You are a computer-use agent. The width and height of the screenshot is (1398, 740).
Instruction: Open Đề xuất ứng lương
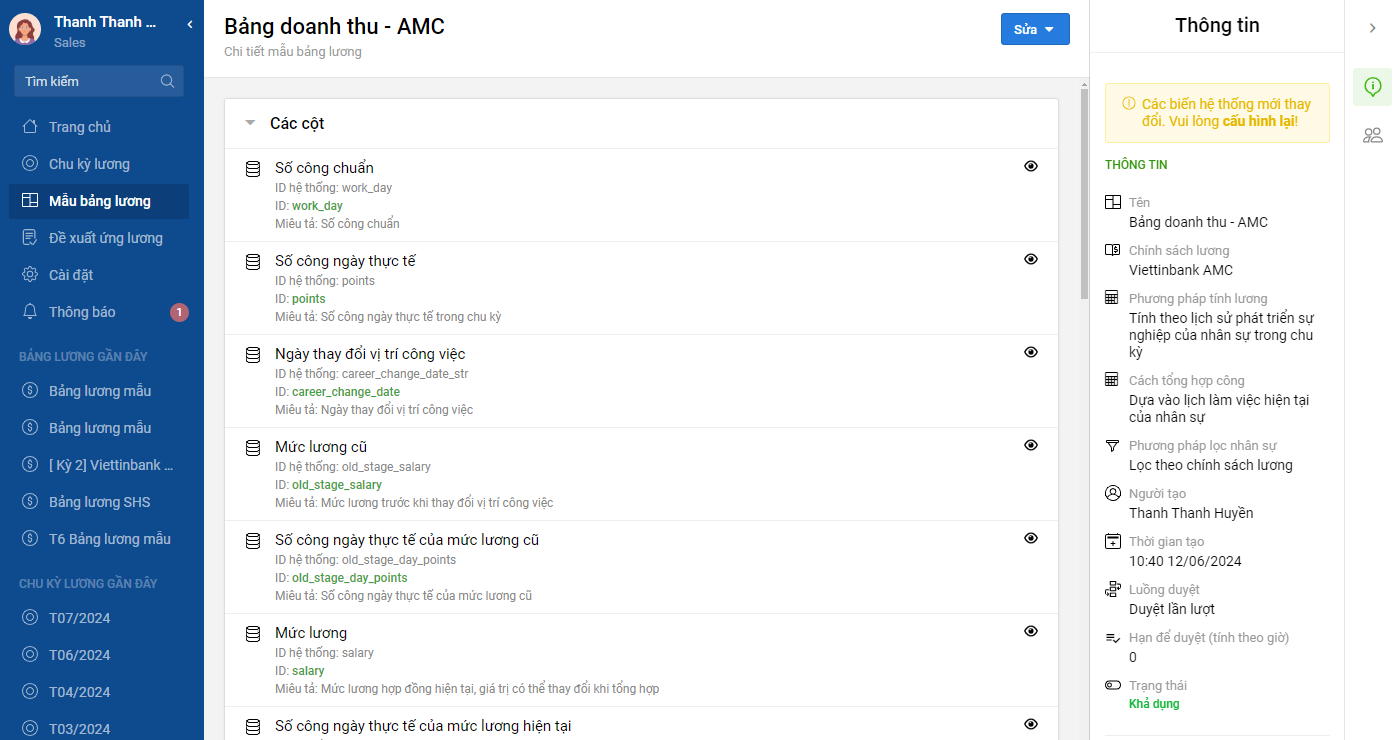click(98, 238)
